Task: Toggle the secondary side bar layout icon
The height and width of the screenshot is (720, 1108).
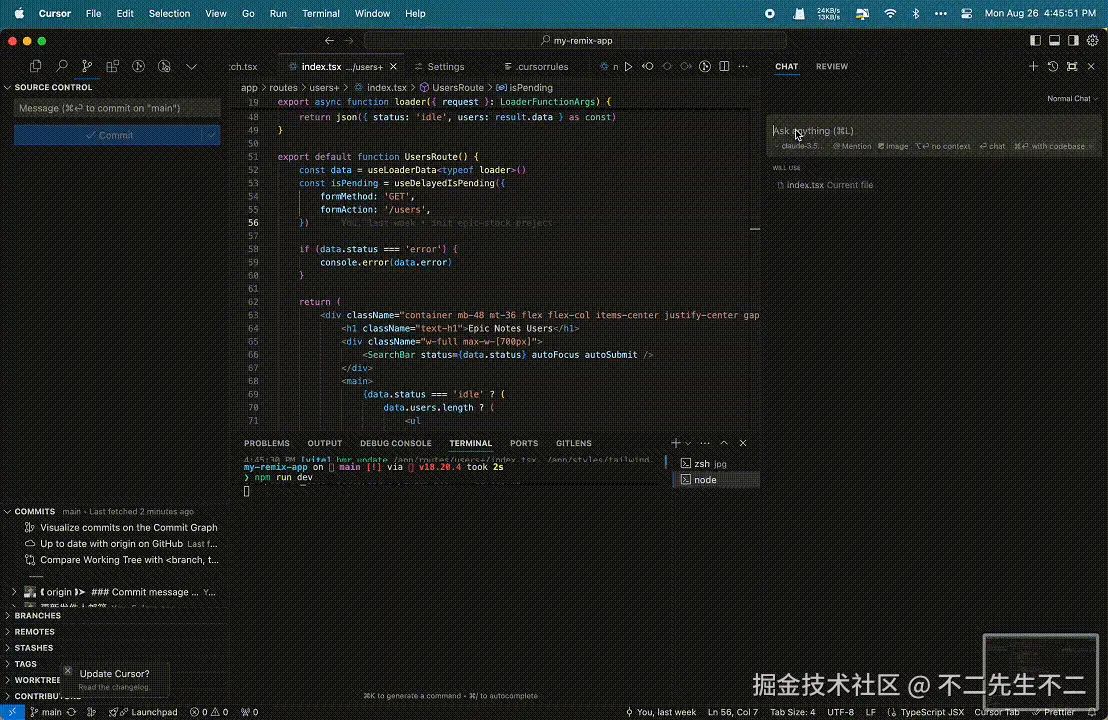Action: tap(1073, 41)
